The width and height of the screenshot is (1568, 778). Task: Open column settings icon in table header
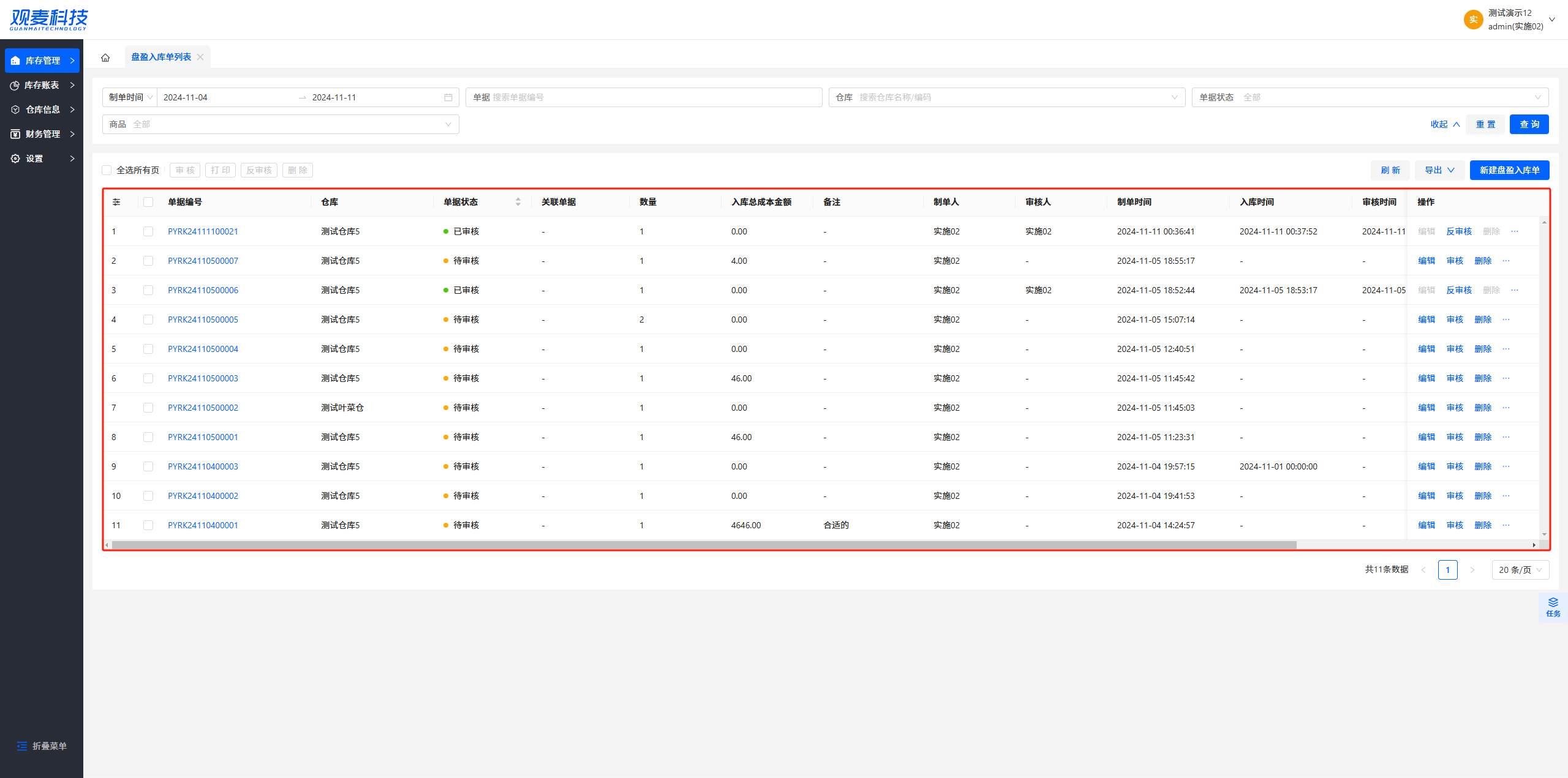click(x=116, y=202)
